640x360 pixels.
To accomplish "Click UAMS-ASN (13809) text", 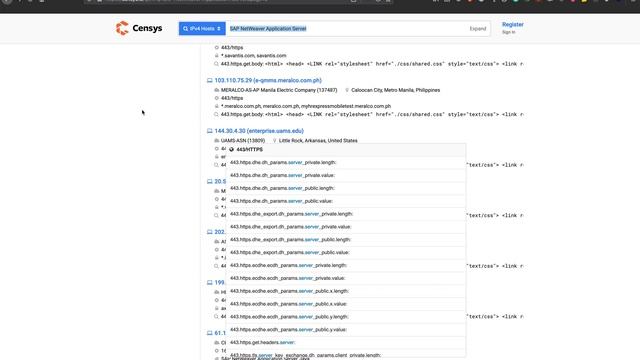I will pos(243,141).
